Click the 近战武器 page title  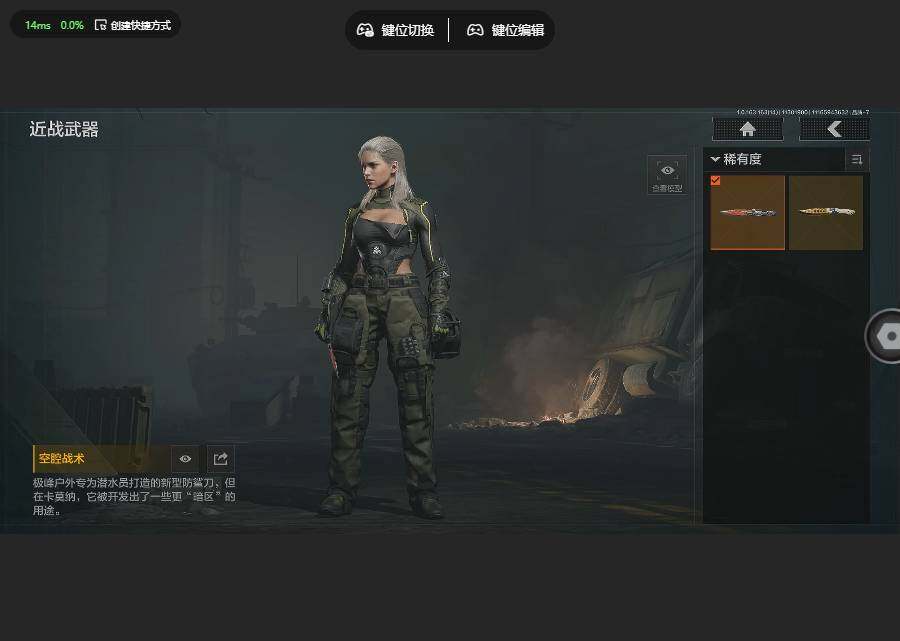coord(64,130)
